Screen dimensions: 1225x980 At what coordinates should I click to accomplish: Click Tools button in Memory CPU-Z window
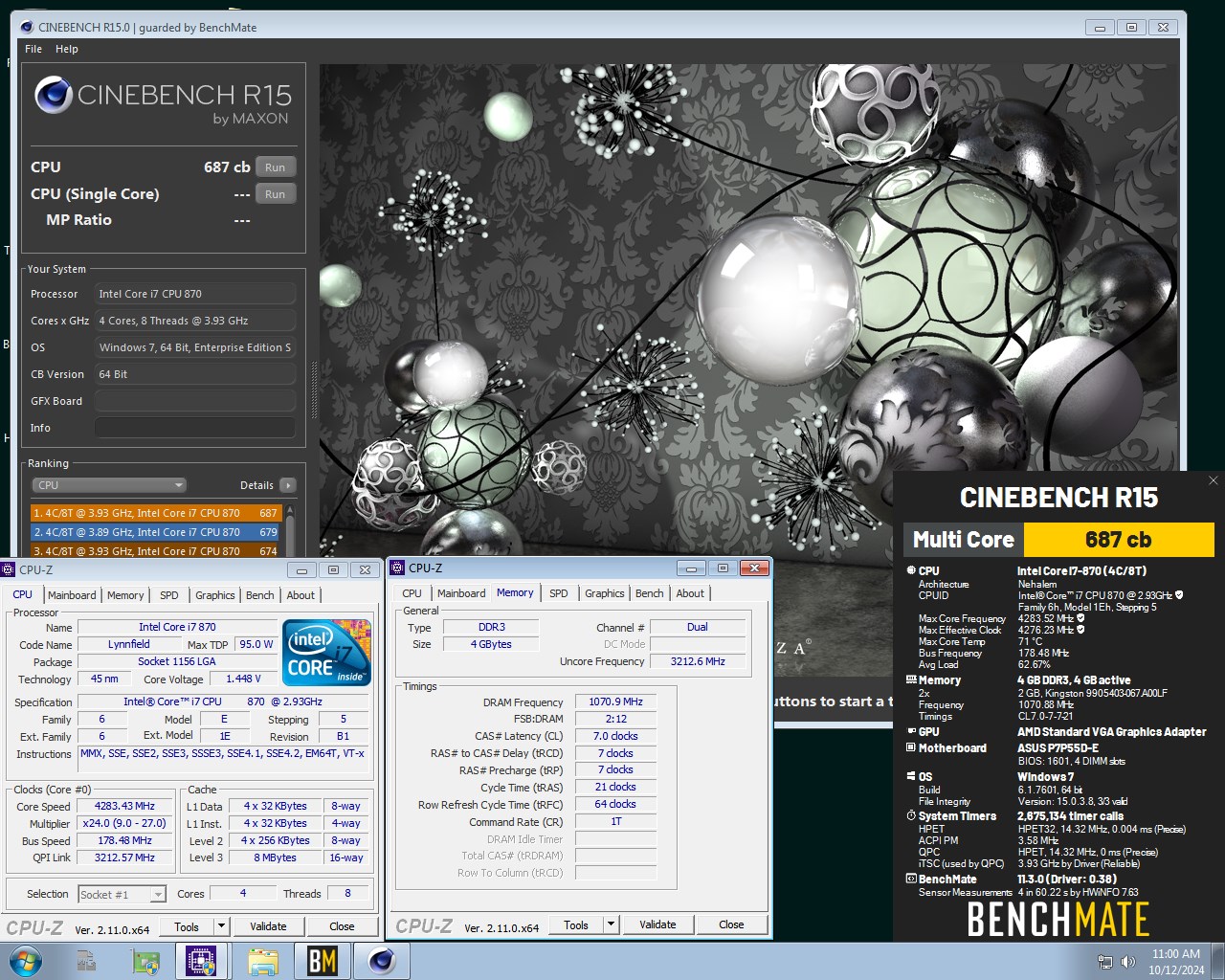pyautogui.click(x=576, y=924)
